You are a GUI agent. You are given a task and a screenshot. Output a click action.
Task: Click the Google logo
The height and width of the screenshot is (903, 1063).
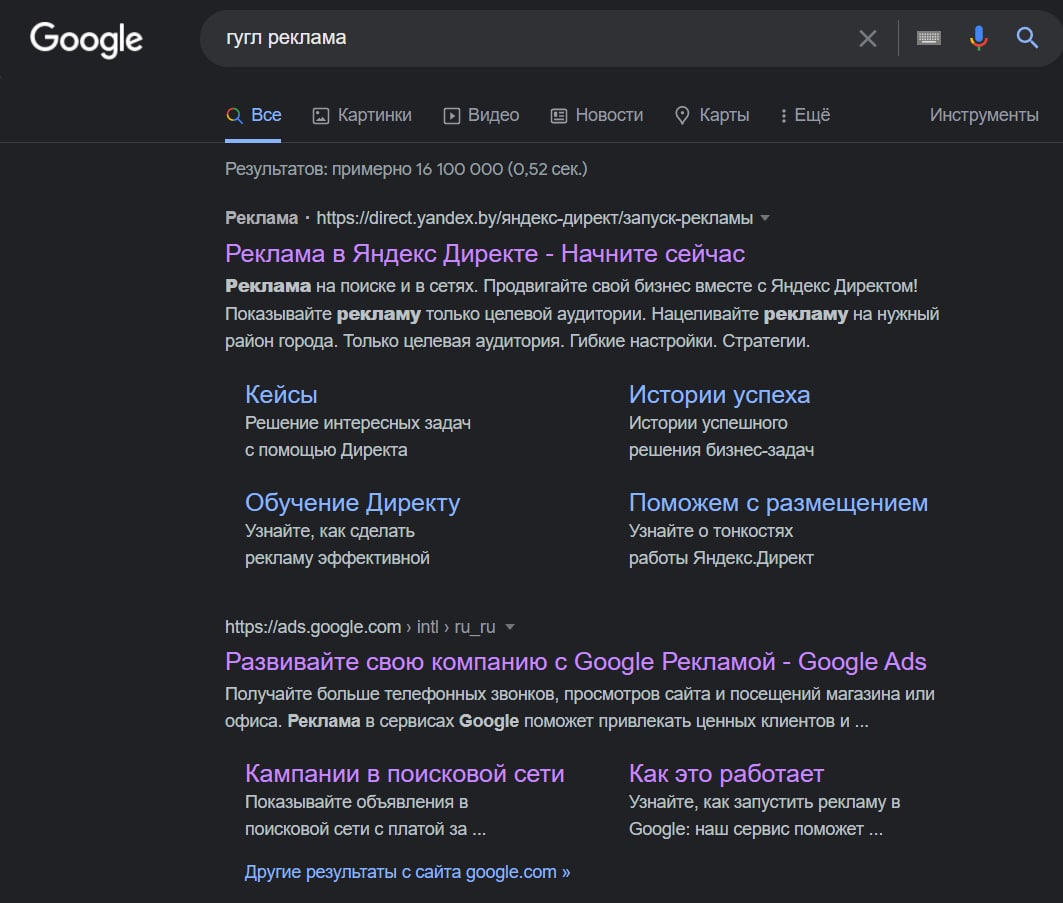[86, 39]
